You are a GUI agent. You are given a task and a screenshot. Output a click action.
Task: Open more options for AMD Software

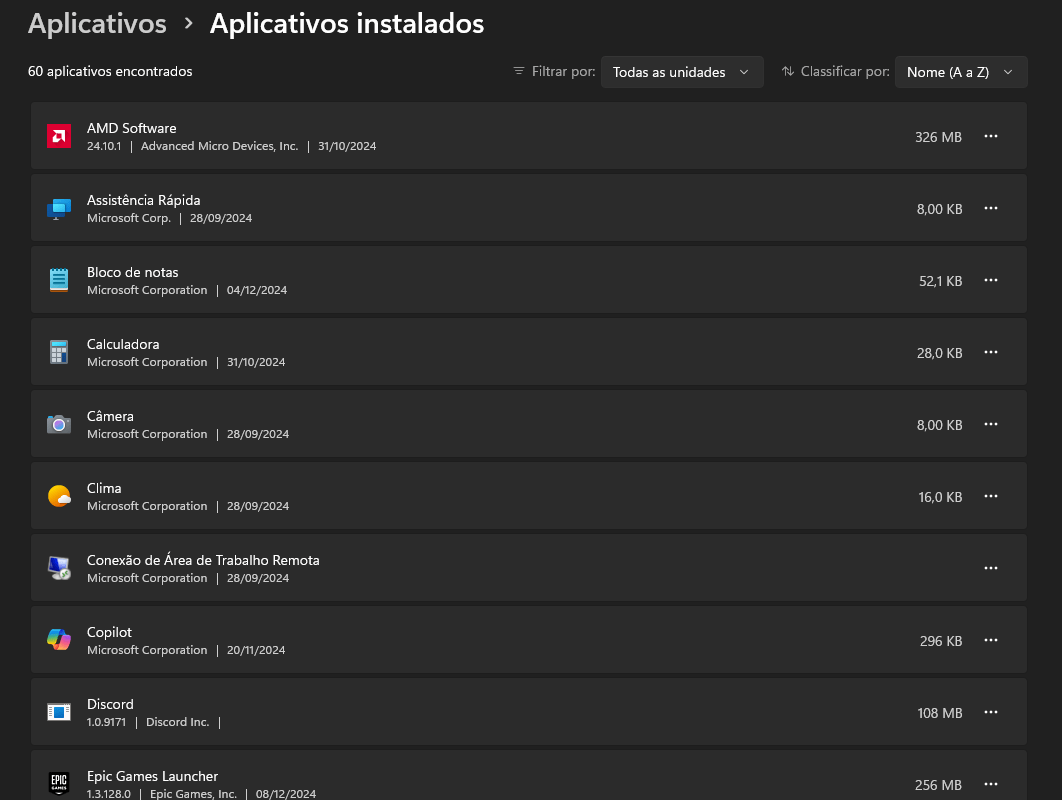[x=991, y=136]
